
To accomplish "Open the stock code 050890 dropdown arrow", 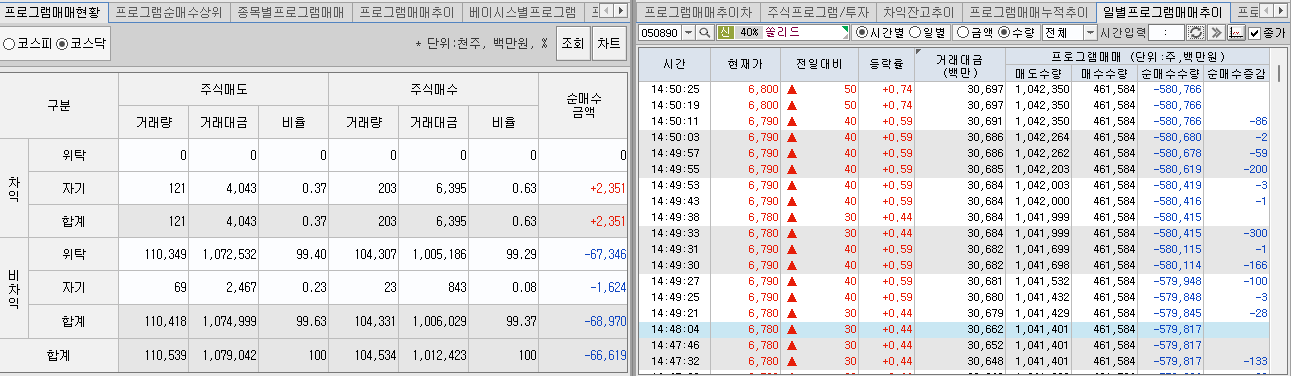I will coord(688,32).
